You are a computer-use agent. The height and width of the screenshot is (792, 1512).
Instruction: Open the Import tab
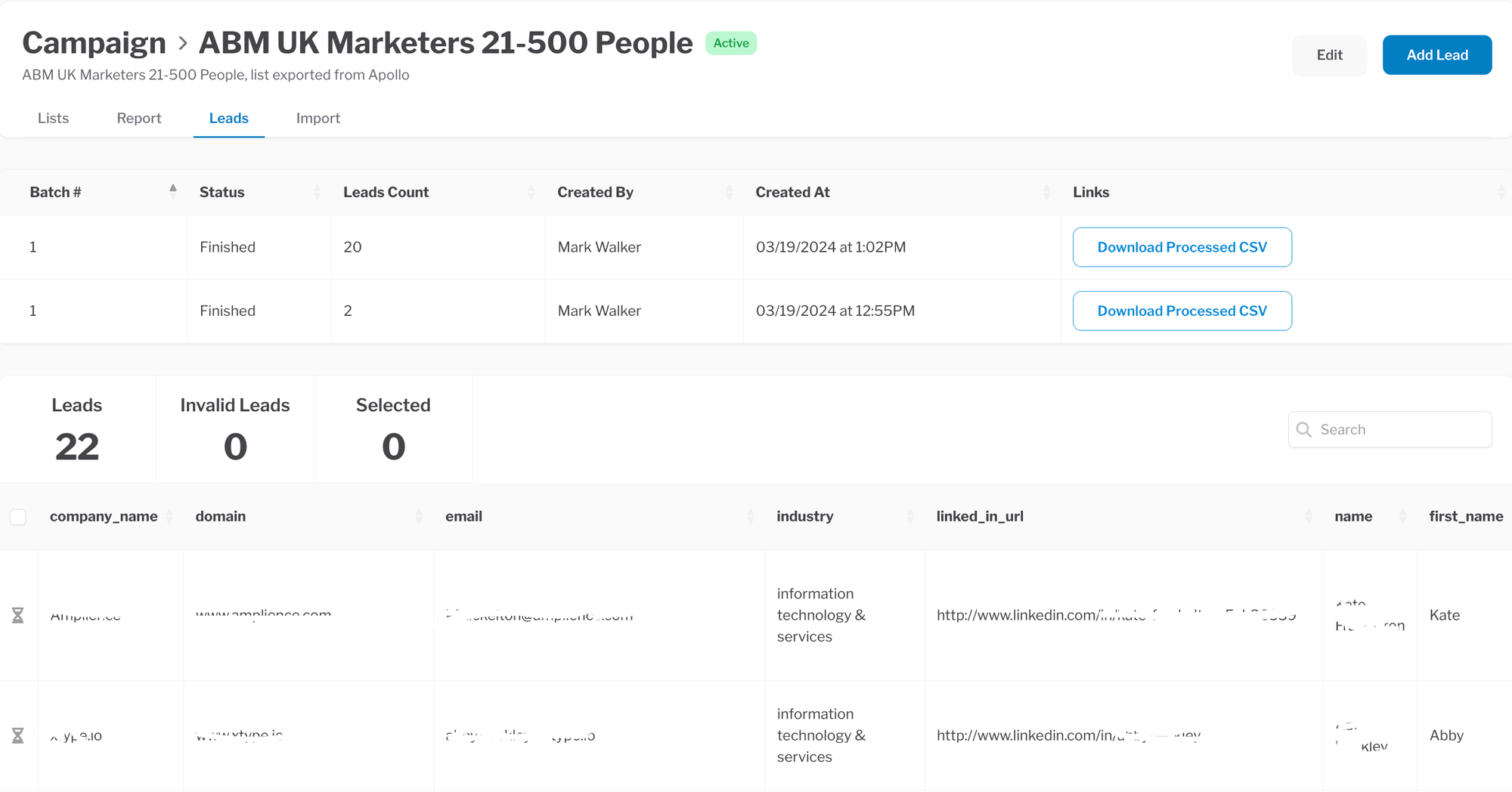tap(318, 118)
